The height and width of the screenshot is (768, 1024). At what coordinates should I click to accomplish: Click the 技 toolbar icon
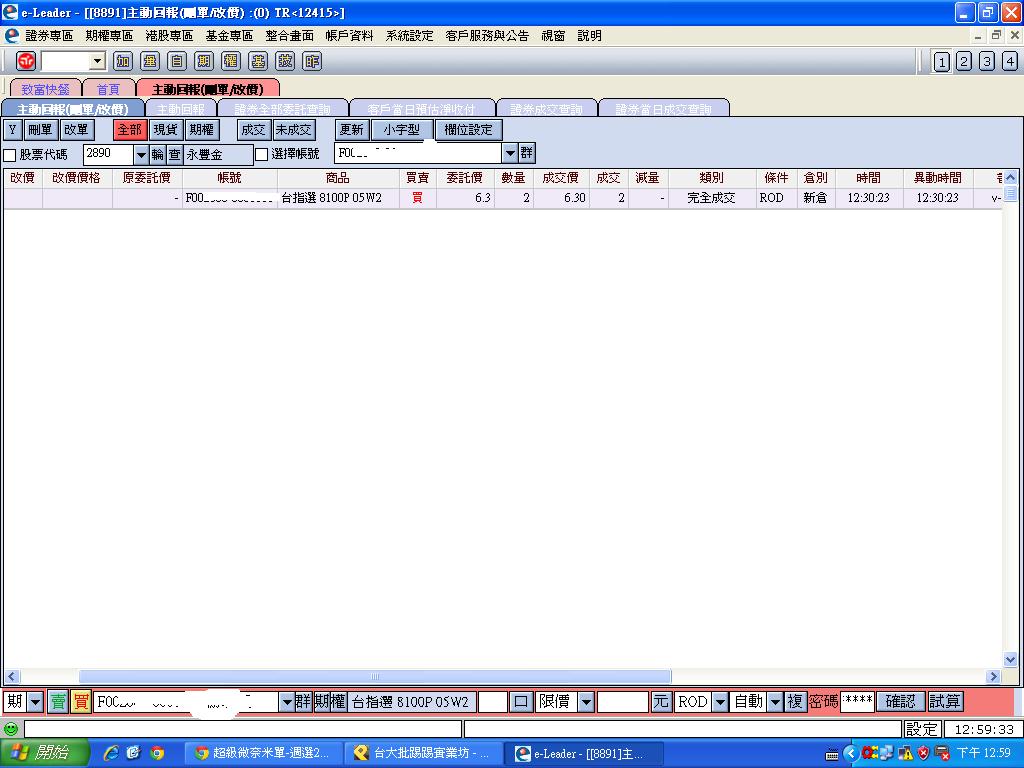tap(285, 61)
